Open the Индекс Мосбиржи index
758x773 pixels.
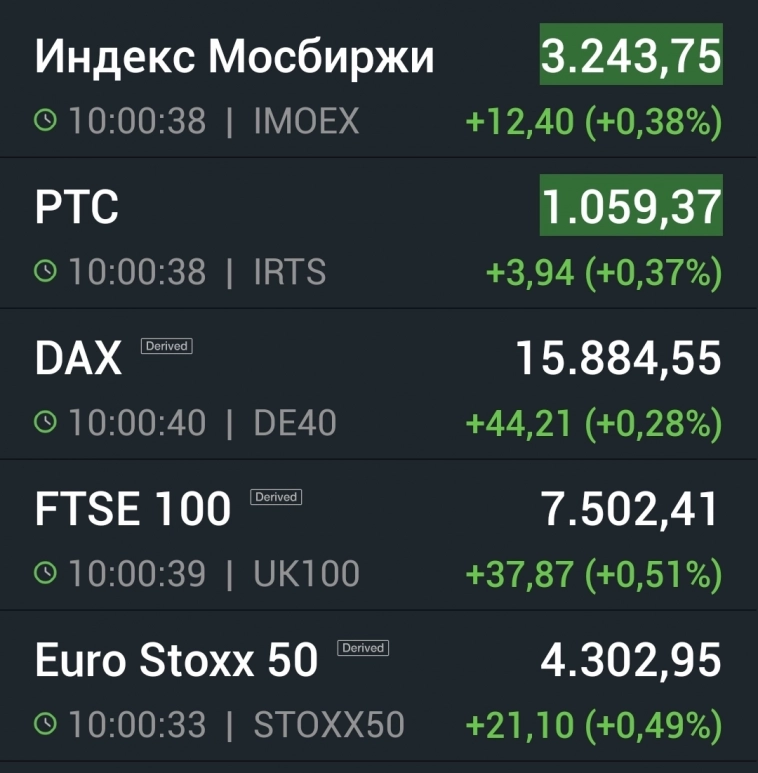(x=234, y=58)
